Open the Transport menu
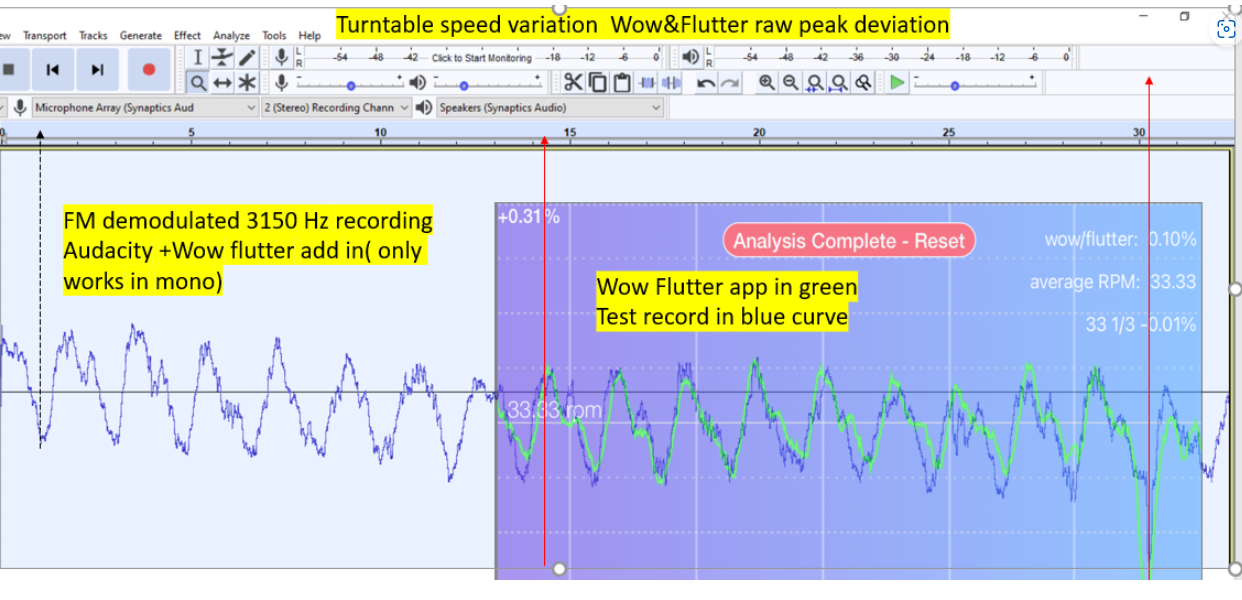The width and height of the screenshot is (1242, 600). click(45, 35)
